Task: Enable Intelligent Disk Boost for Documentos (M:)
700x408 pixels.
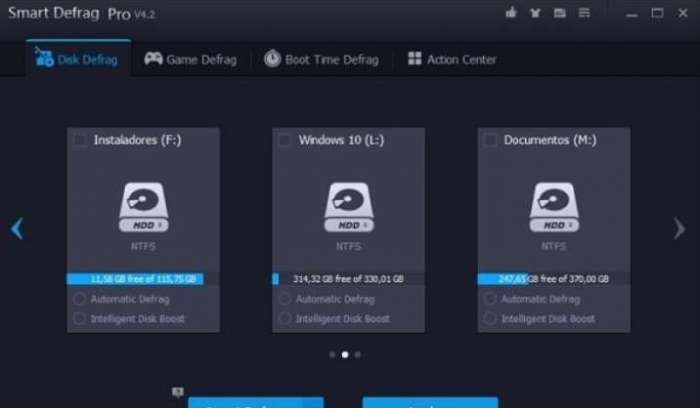Action: point(490,318)
